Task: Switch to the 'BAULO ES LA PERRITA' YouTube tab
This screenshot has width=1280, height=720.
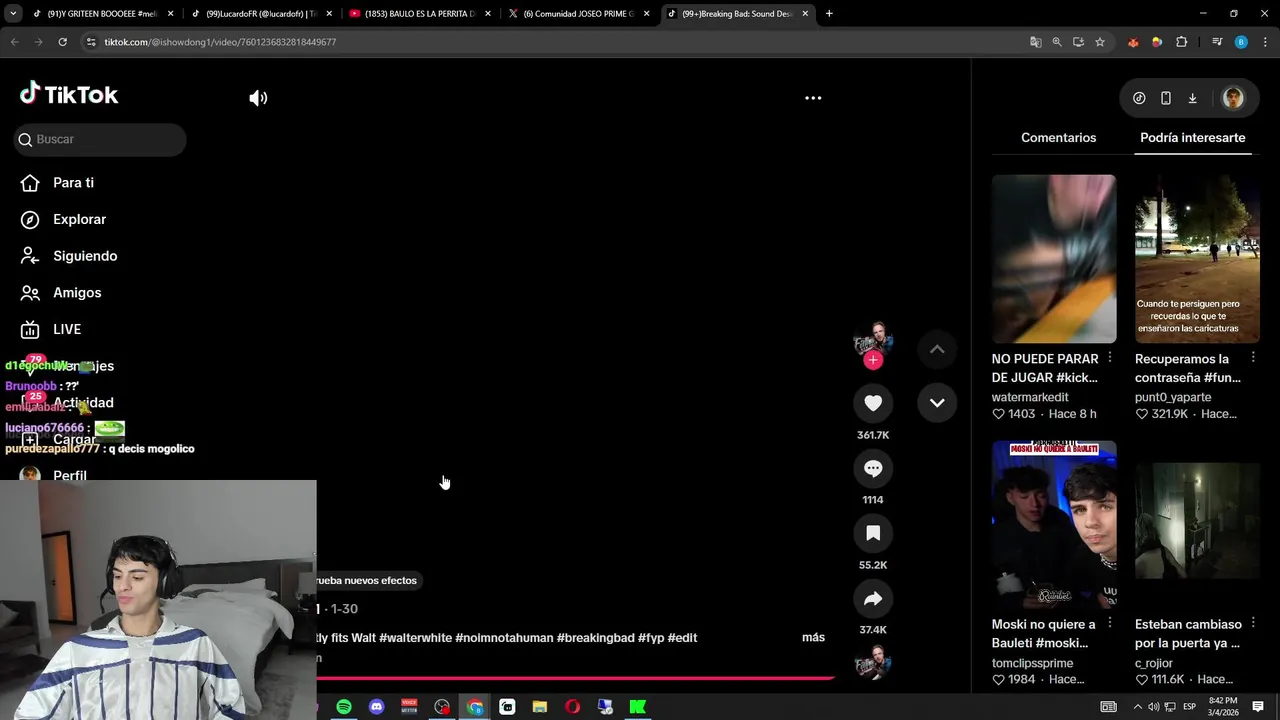Action: 420,14
